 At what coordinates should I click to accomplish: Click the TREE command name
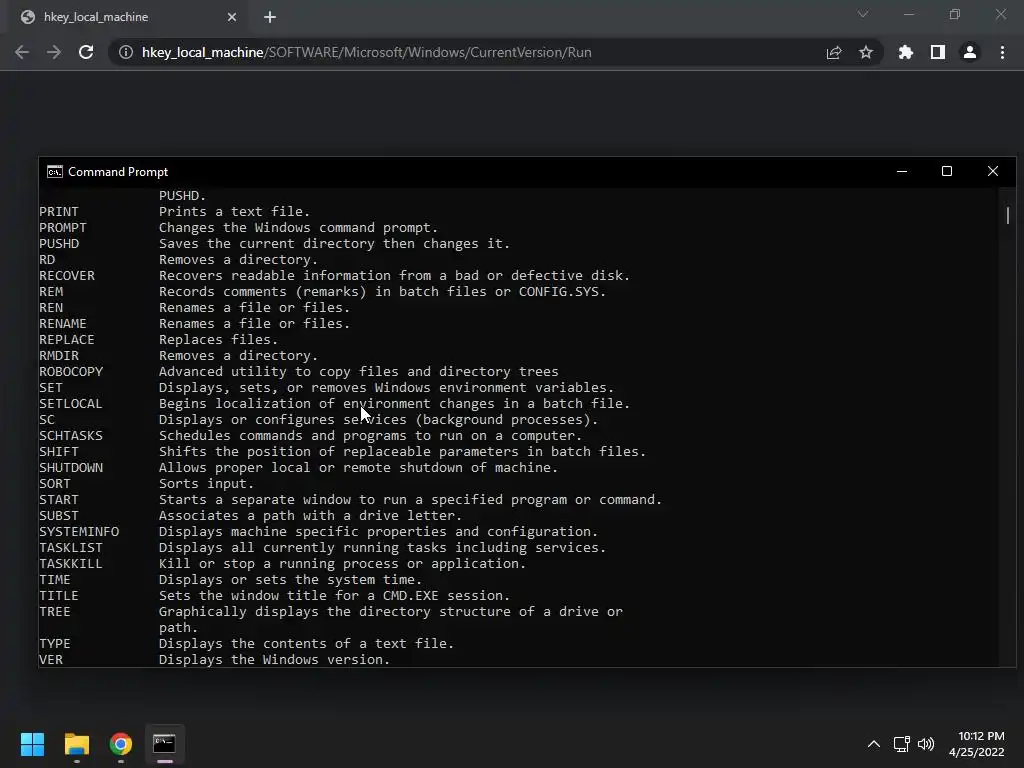click(55, 612)
